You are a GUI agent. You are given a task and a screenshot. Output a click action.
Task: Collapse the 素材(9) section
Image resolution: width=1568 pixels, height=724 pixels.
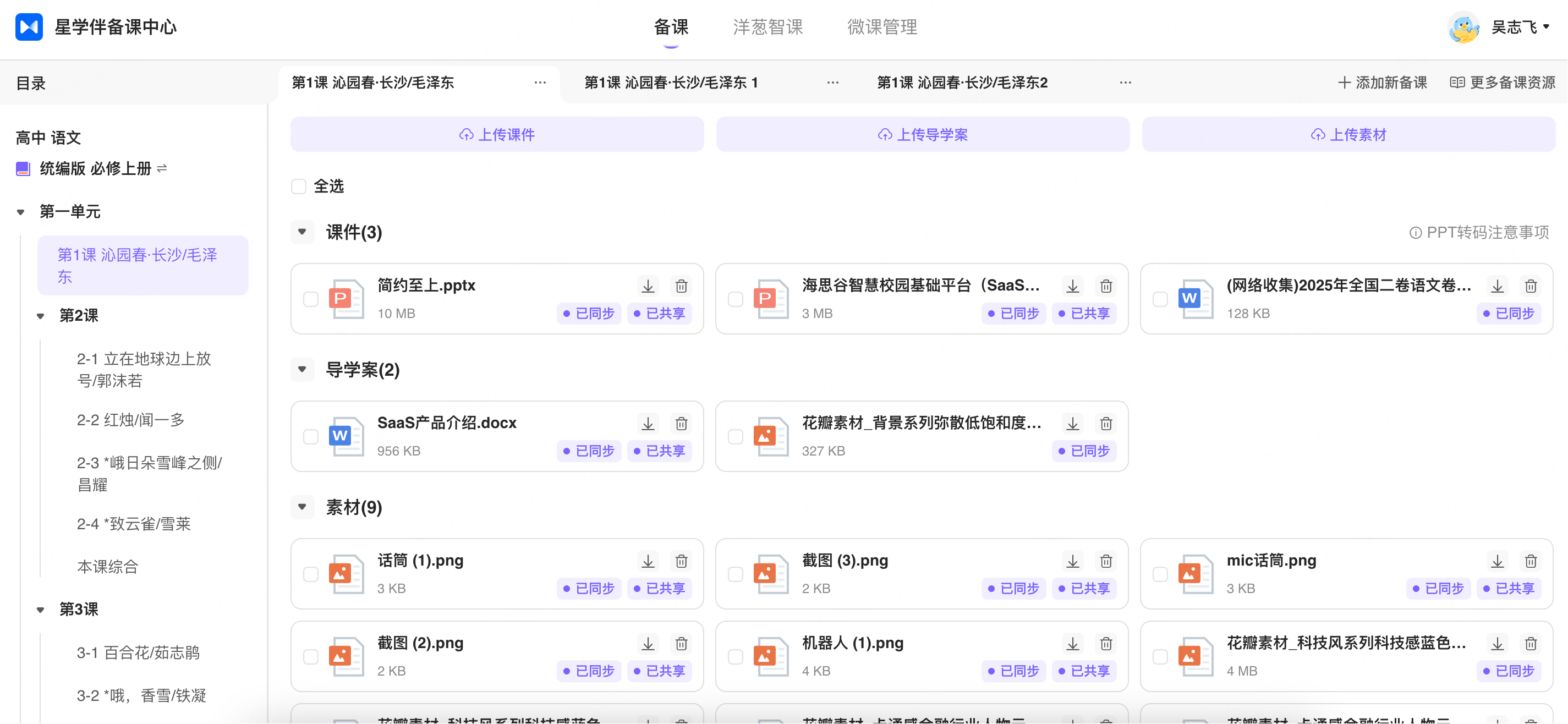point(302,507)
